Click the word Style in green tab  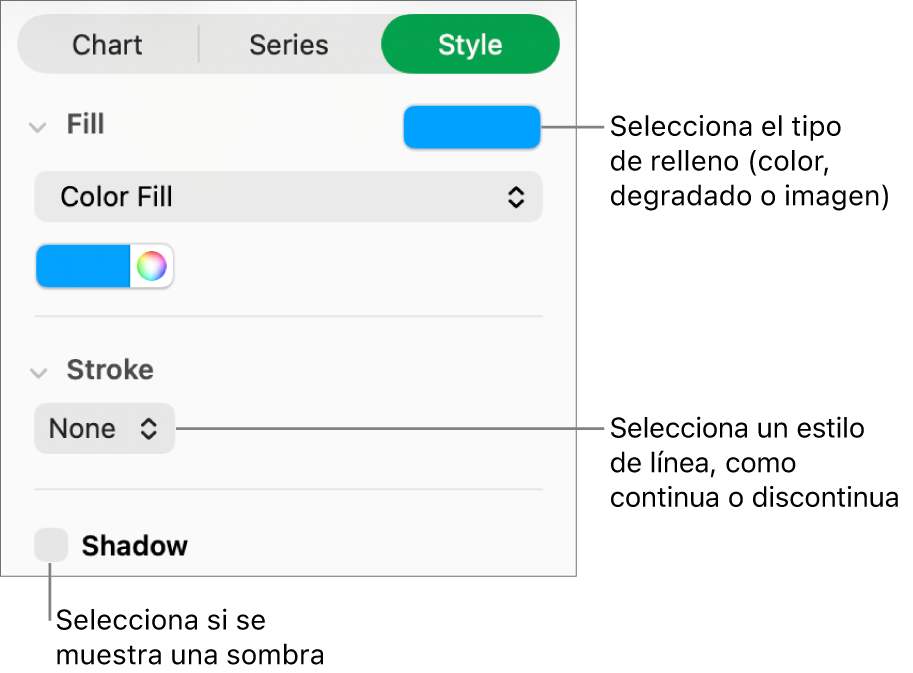(470, 45)
